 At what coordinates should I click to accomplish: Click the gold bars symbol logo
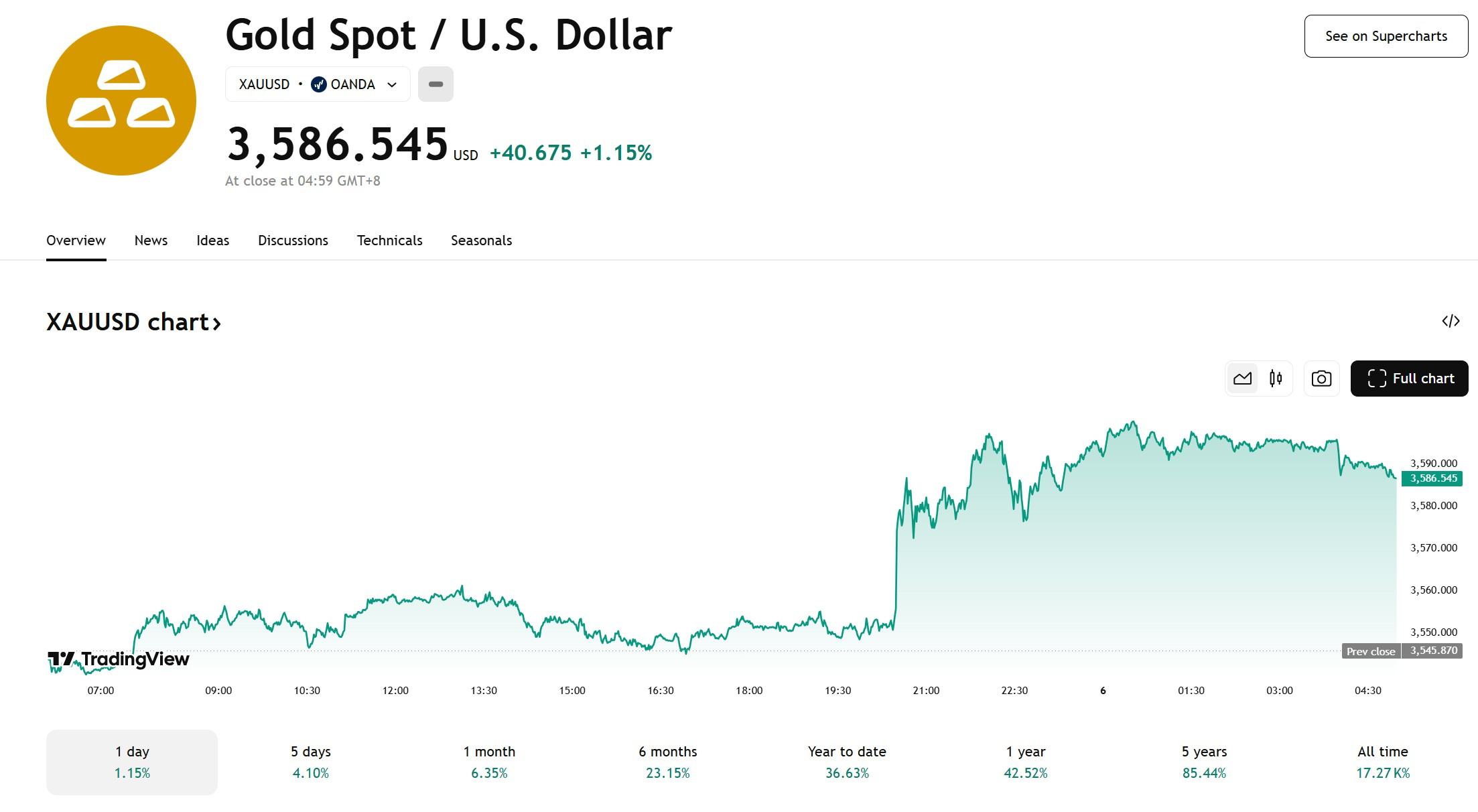121,100
